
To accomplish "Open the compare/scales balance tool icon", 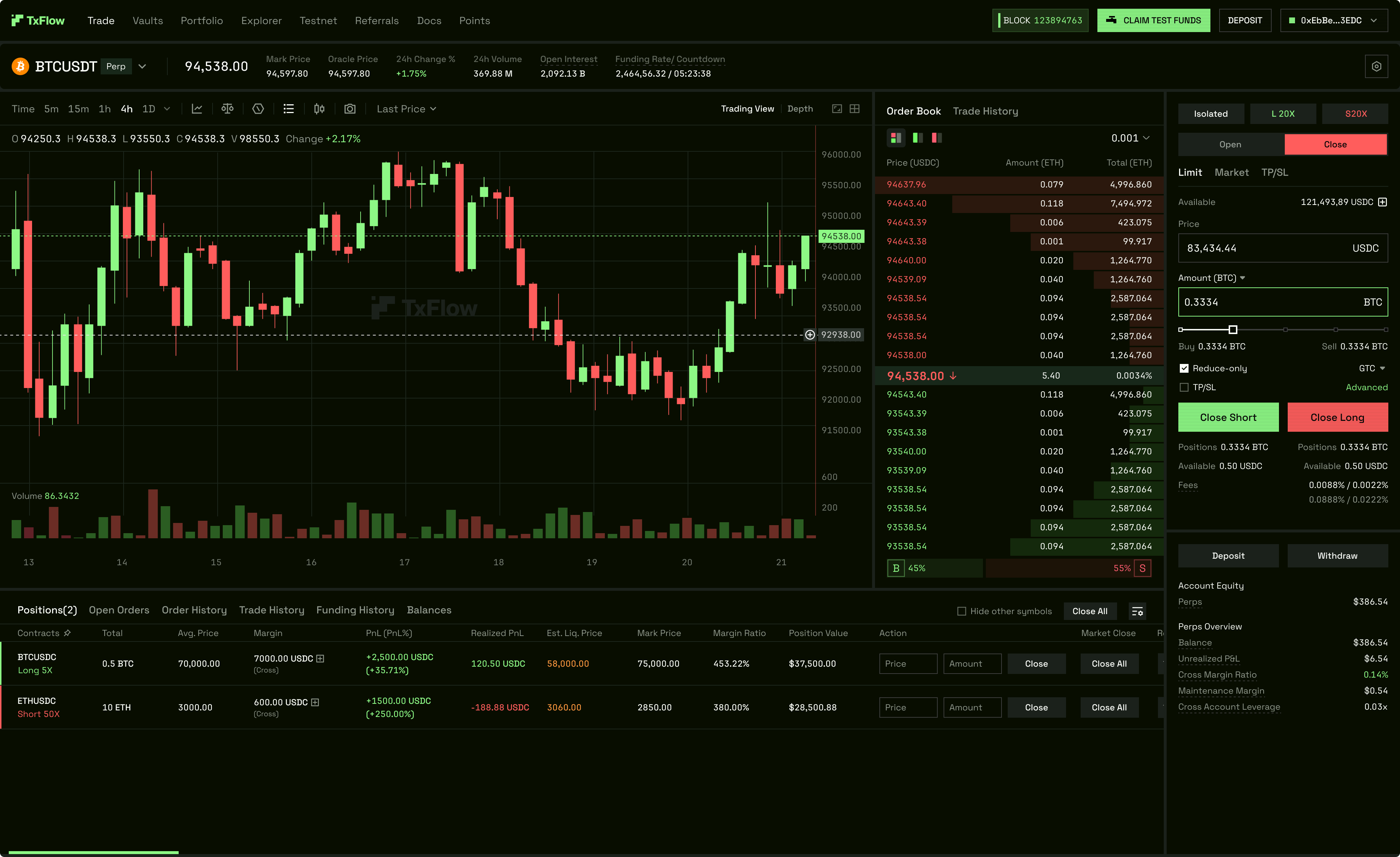I will coord(227,109).
